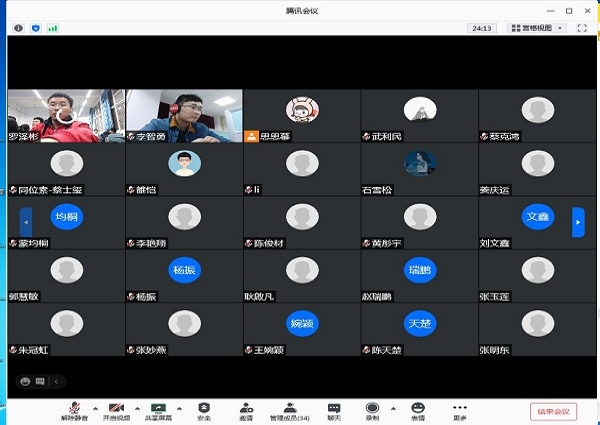Click the 24:13 meeting timer
600x425 pixels.
click(482, 28)
